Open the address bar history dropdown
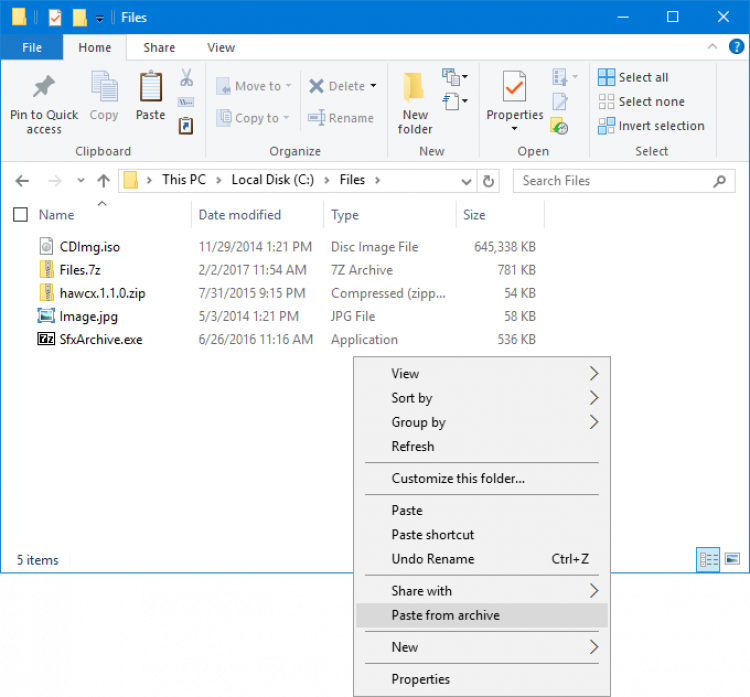Screen dimensions: 750x697 point(466,181)
